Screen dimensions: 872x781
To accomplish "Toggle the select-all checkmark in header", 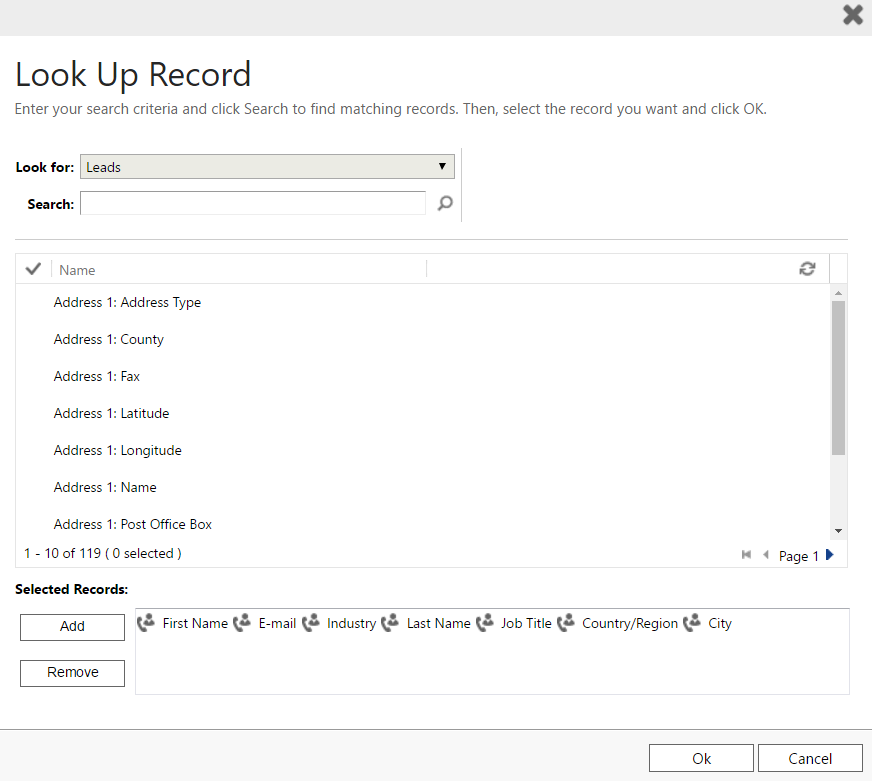I will [x=33, y=269].
